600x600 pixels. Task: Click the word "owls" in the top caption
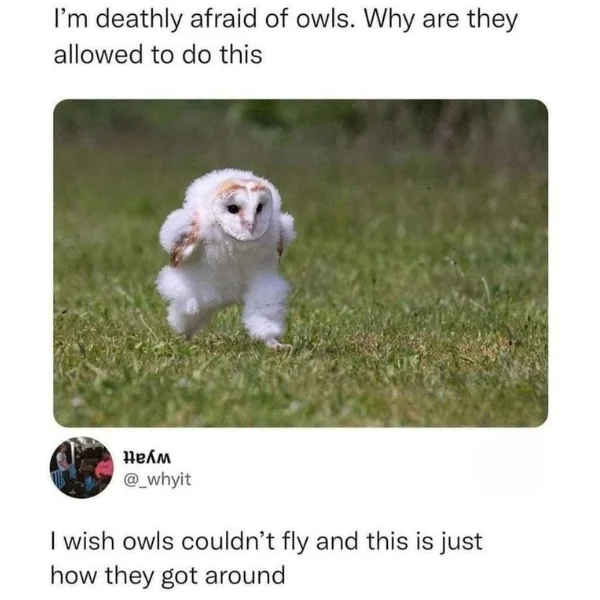coord(323,20)
